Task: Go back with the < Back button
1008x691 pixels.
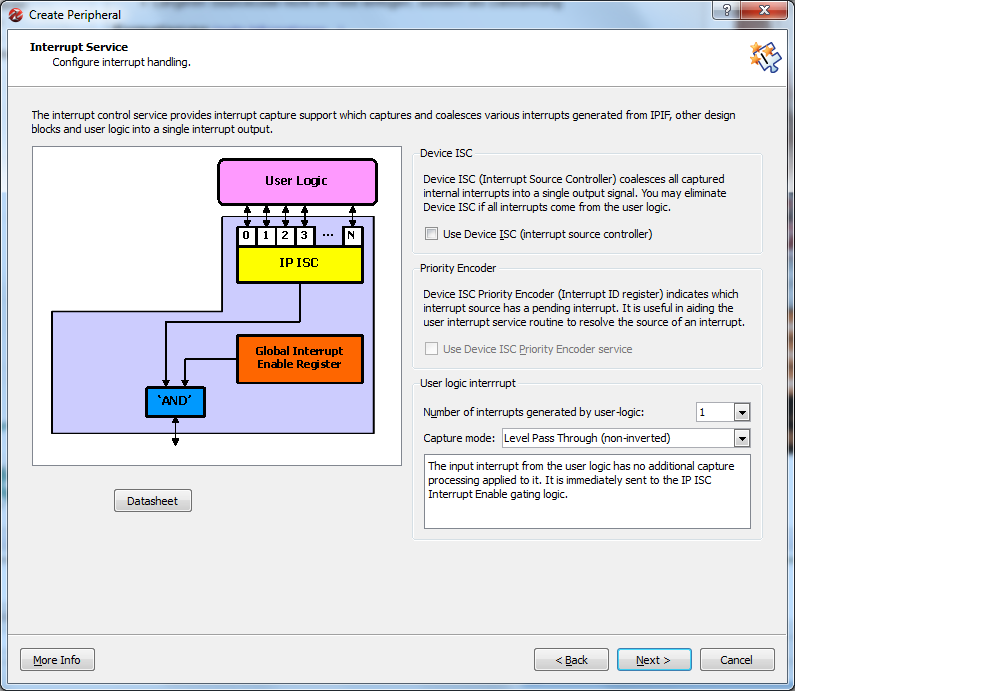Action: point(571,660)
